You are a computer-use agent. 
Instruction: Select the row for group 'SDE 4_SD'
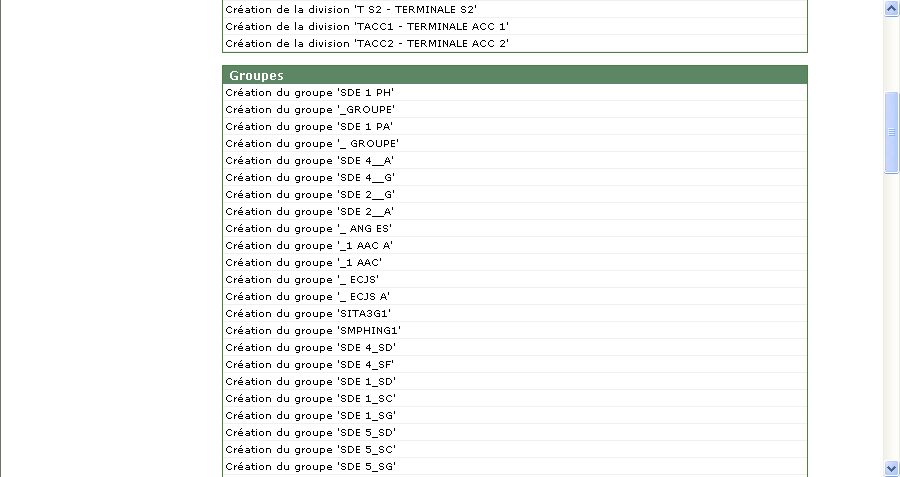point(515,348)
